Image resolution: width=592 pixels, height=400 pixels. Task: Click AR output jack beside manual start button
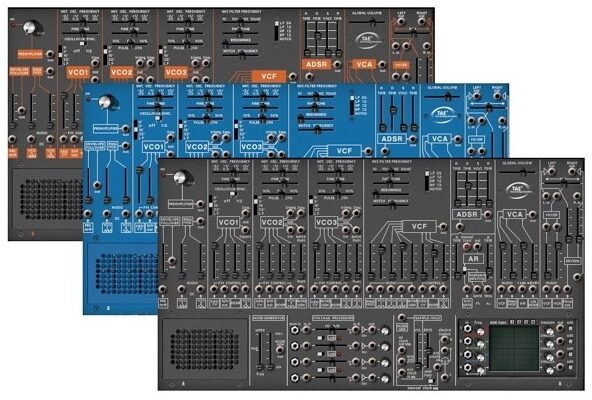478,246
